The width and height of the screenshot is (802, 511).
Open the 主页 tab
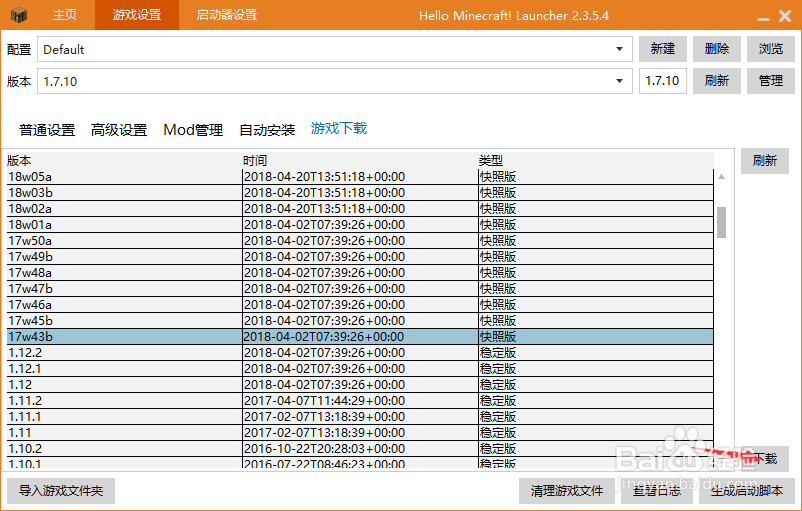coord(65,15)
